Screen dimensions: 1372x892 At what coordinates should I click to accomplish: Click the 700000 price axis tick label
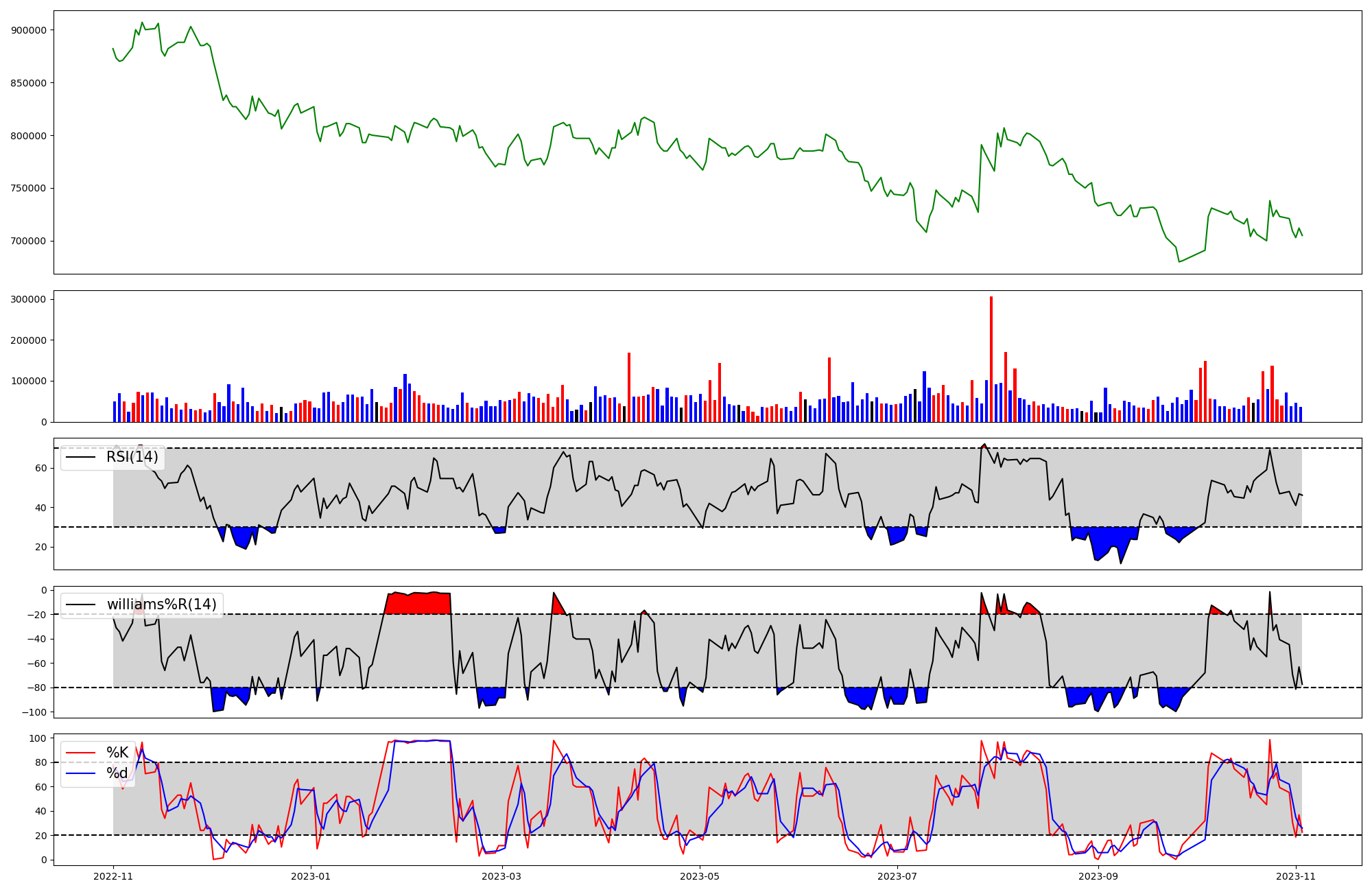[29, 241]
